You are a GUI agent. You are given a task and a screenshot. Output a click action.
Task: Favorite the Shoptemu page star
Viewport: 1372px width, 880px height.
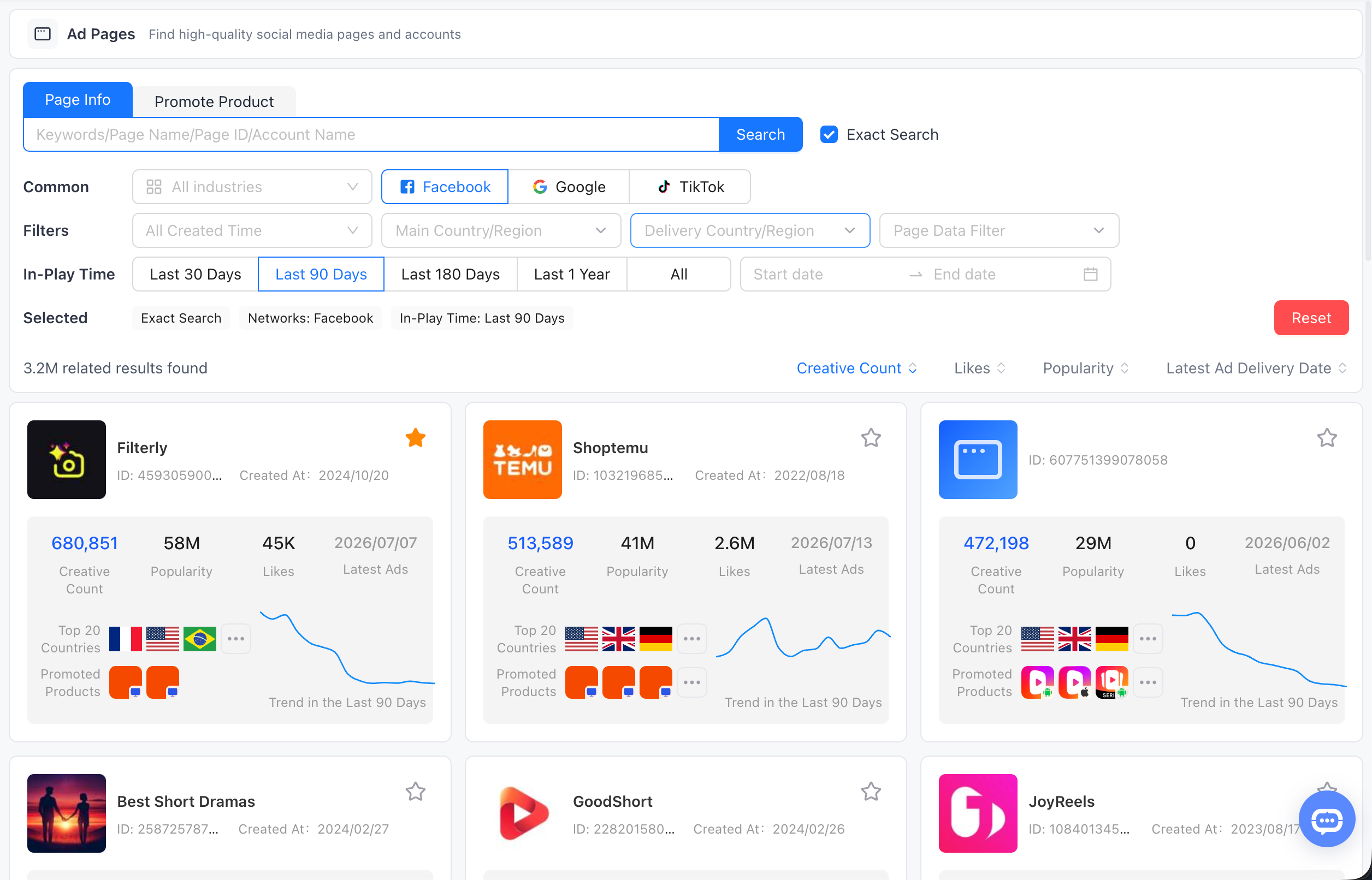coord(871,438)
